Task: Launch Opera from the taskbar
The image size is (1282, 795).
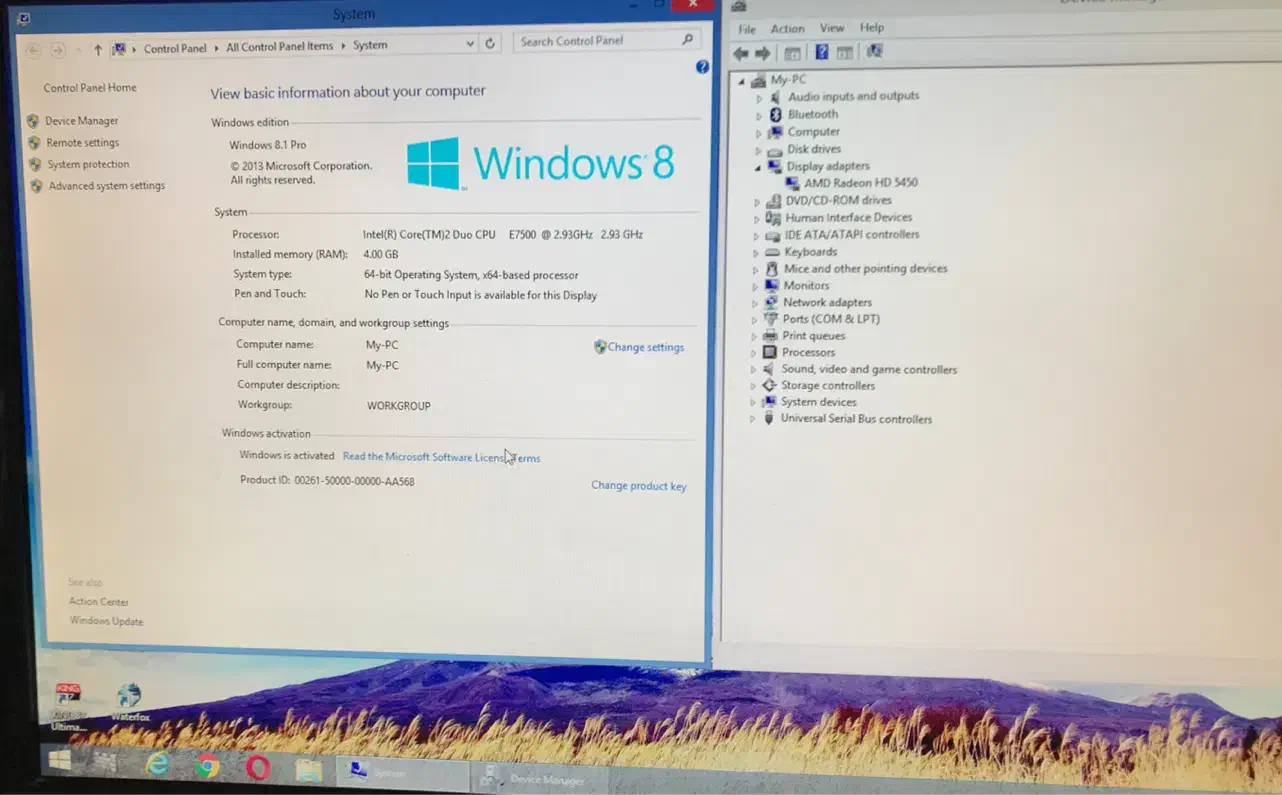Action: click(x=258, y=767)
